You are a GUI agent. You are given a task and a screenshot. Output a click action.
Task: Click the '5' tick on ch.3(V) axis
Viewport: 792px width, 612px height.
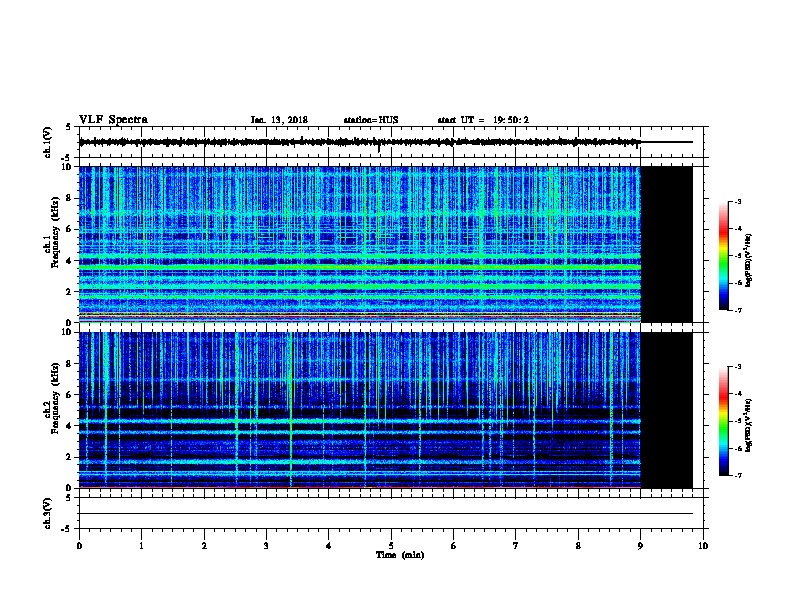pos(69,498)
